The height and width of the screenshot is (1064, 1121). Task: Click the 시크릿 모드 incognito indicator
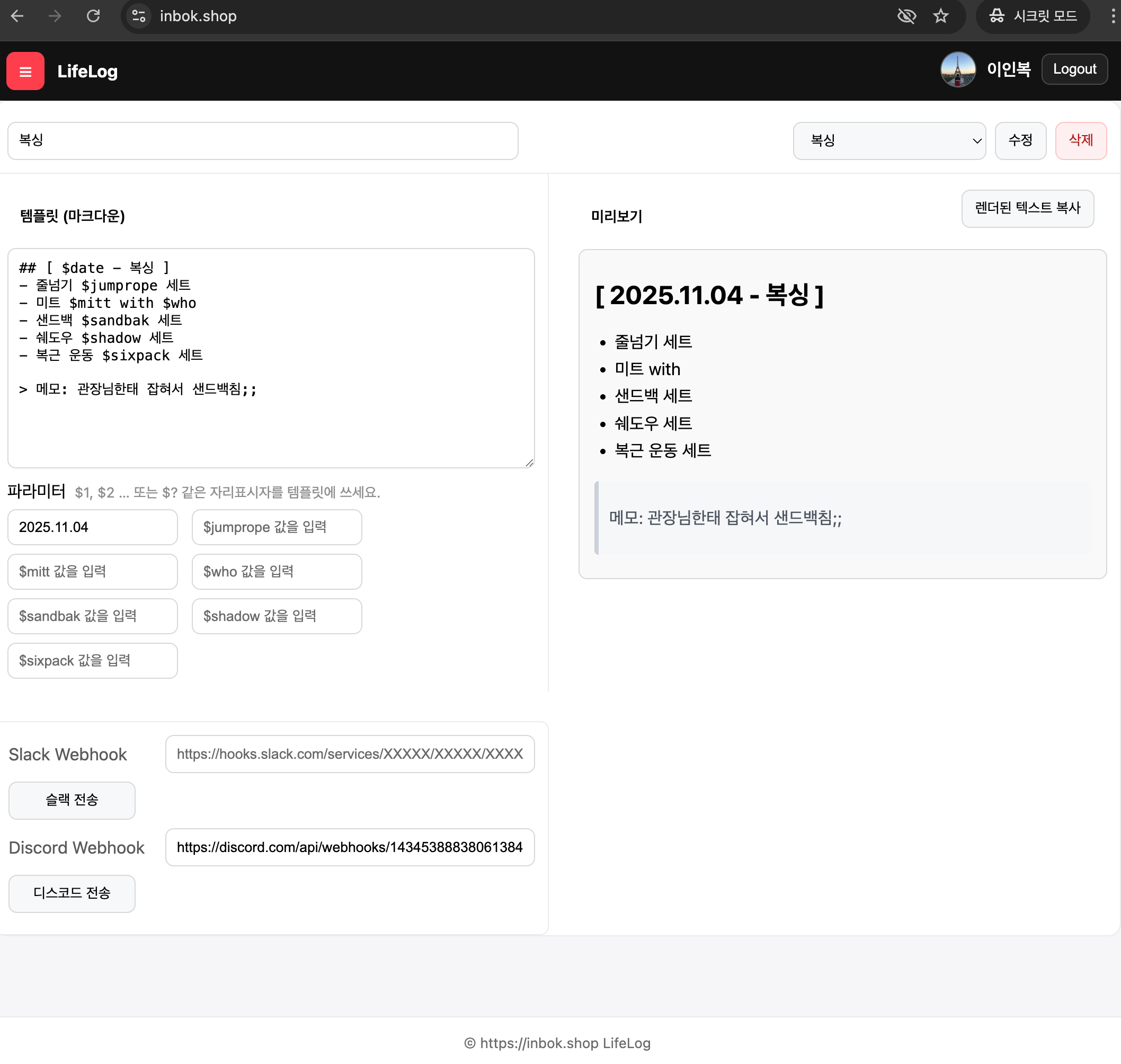tap(1033, 16)
